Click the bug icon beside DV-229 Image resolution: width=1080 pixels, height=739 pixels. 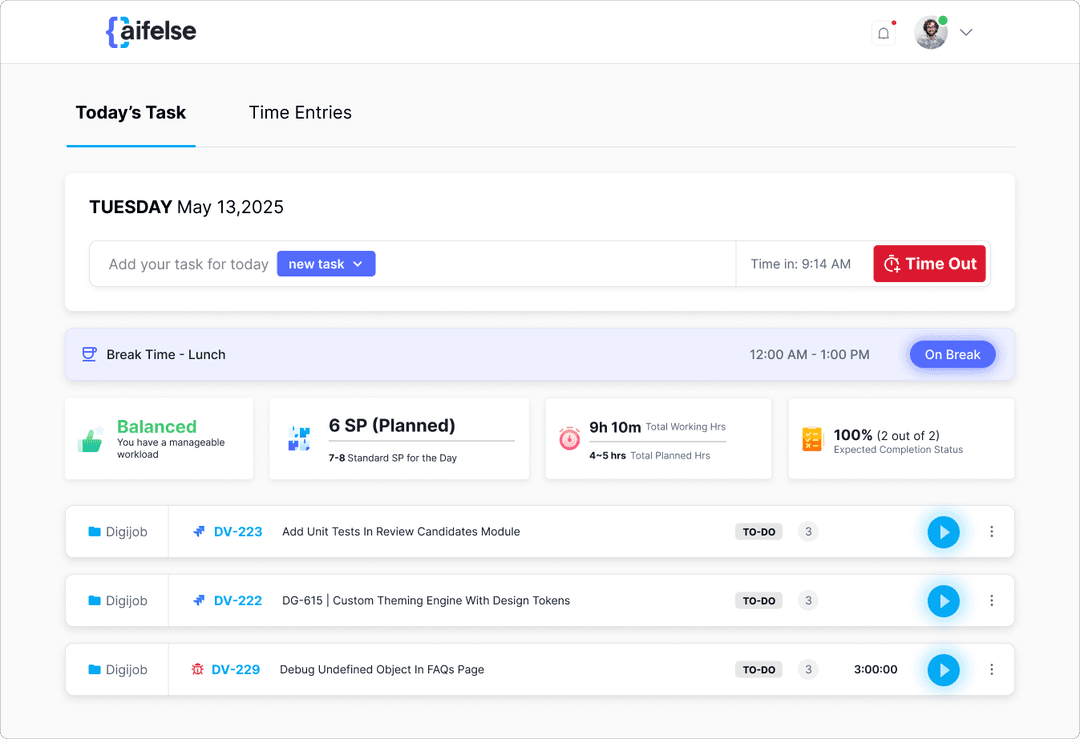[x=198, y=670]
